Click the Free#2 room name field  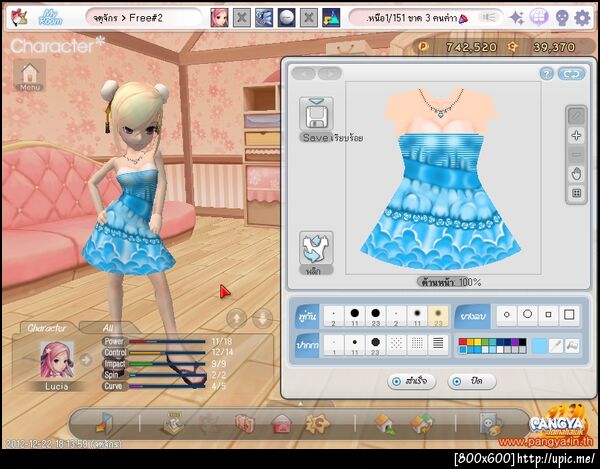pos(142,18)
